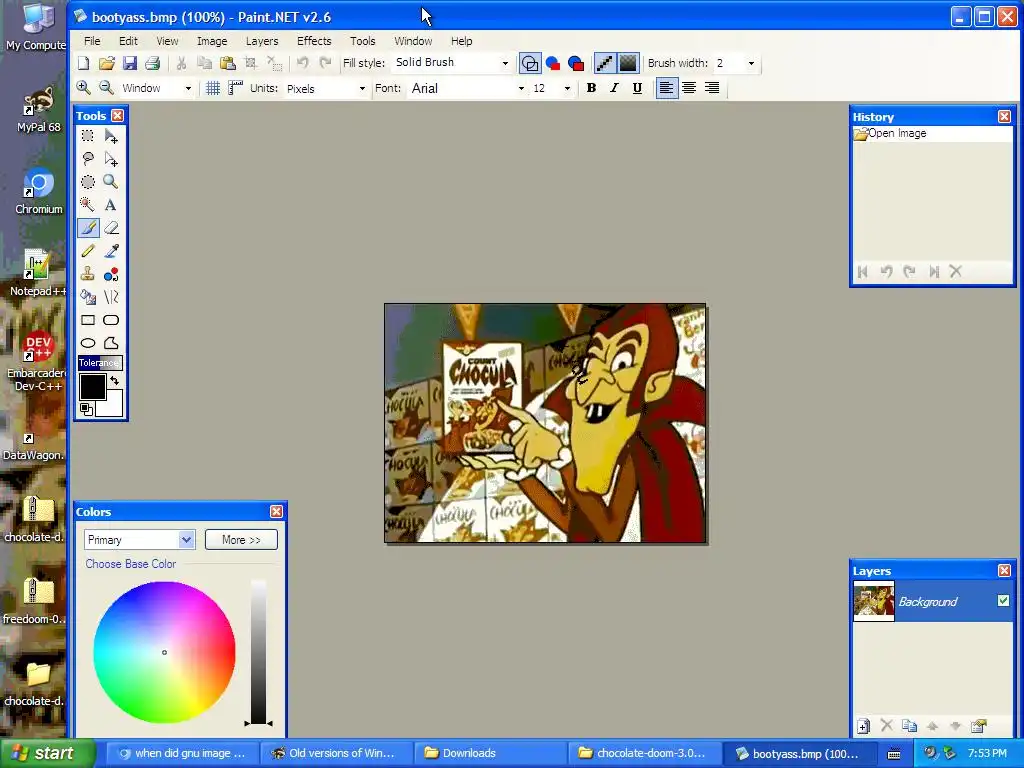
Task: Select the Line/Curve tool
Action: [x=111, y=297]
